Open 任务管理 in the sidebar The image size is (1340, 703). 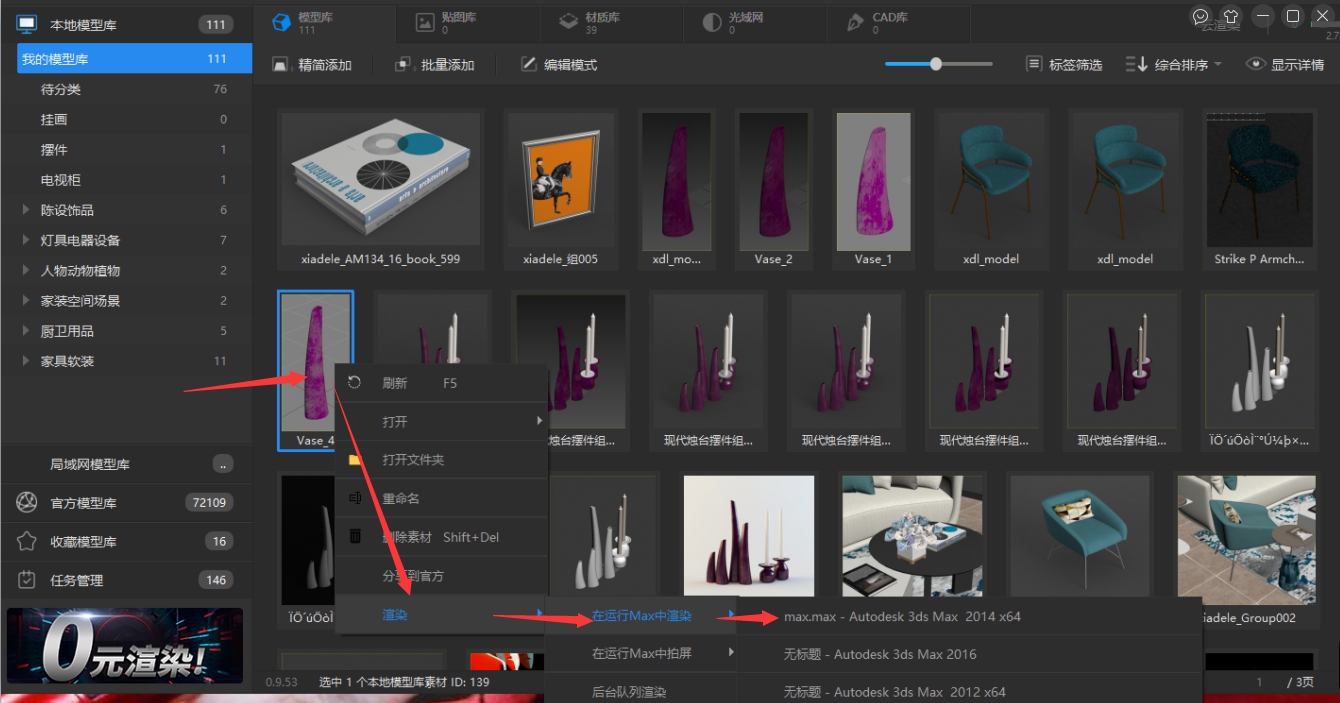tap(126, 579)
